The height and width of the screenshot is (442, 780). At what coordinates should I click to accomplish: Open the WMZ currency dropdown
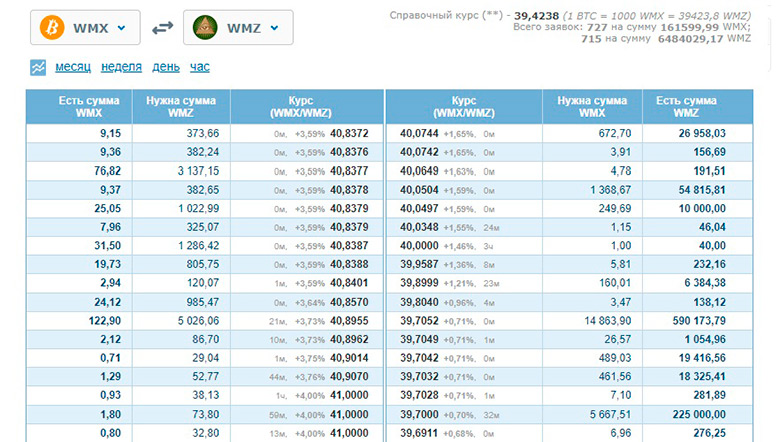pyautogui.click(x=238, y=27)
